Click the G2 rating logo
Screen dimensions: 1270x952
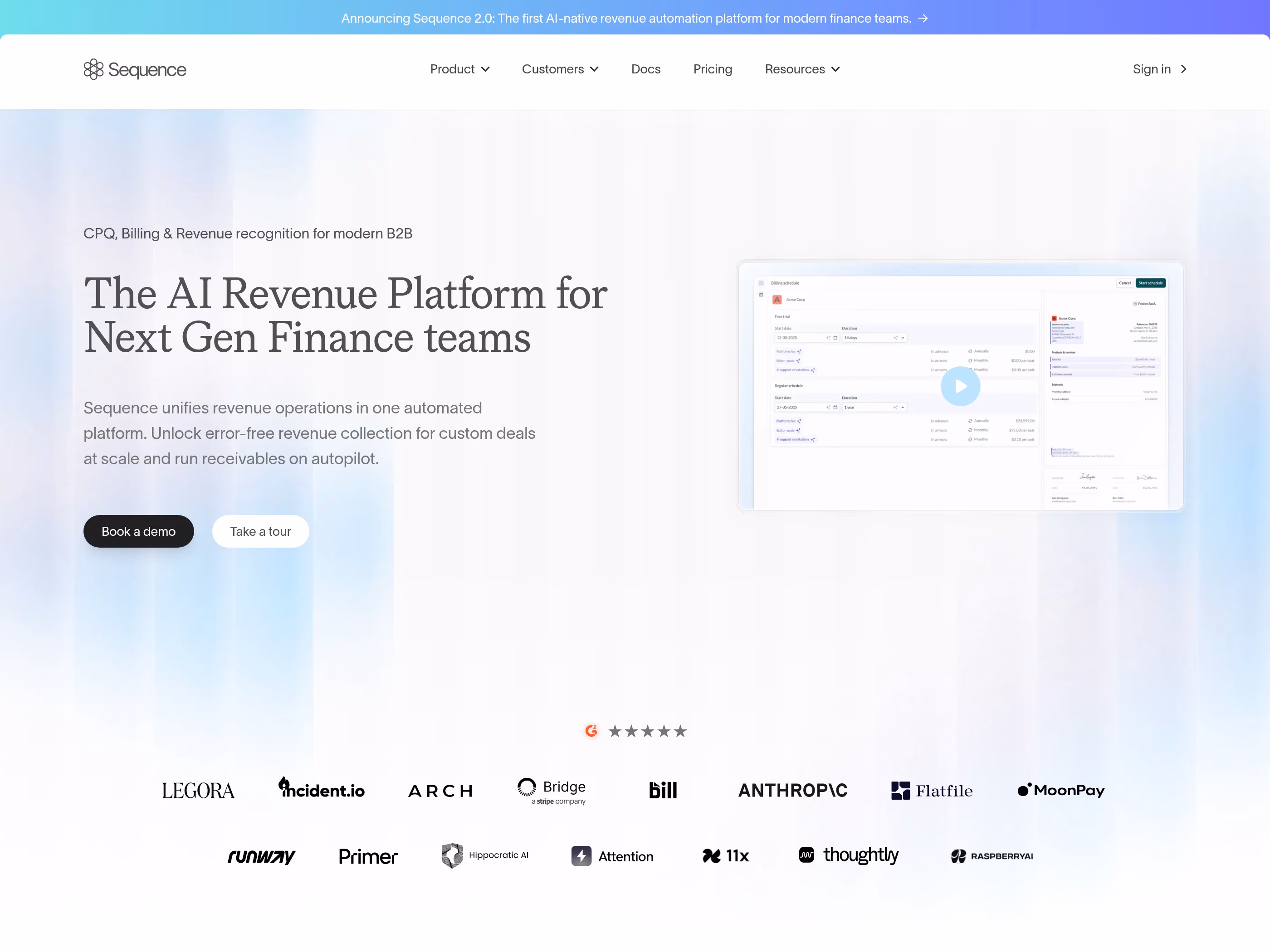(591, 730)
